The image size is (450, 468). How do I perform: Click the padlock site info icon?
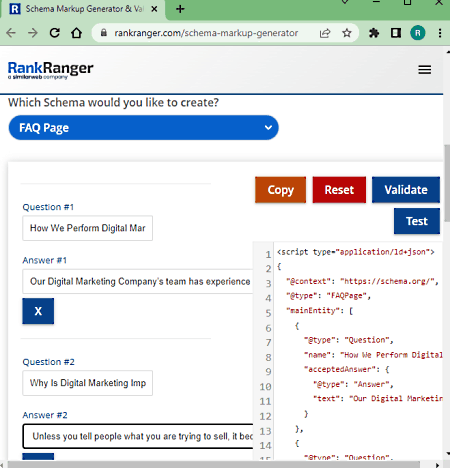point(104,33)
